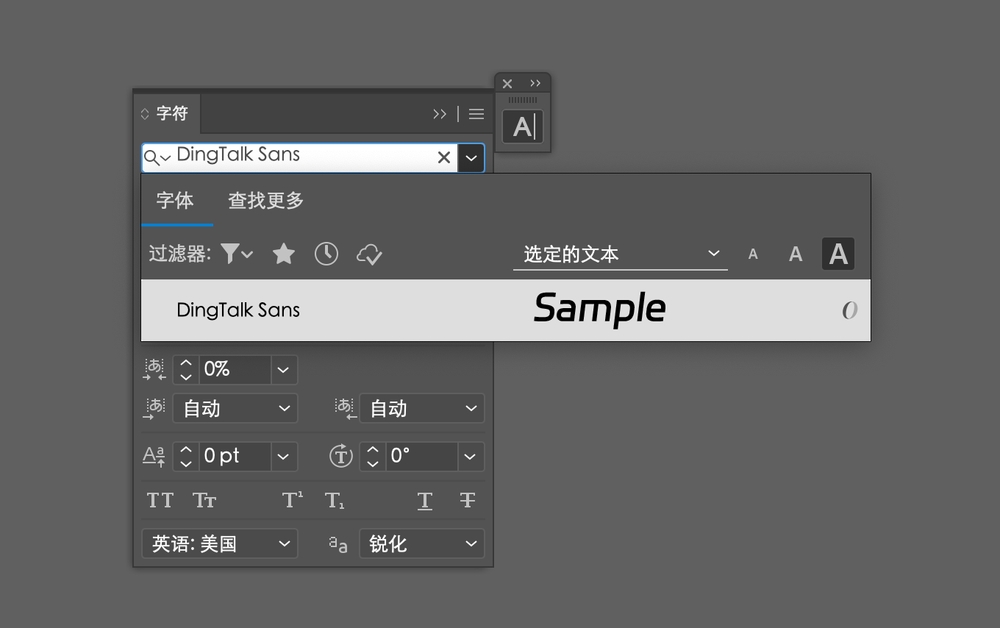Open the 锐化 anti-aliasing dropdown
This screenshot has width=1000, height=628.
tap(421, 544)
